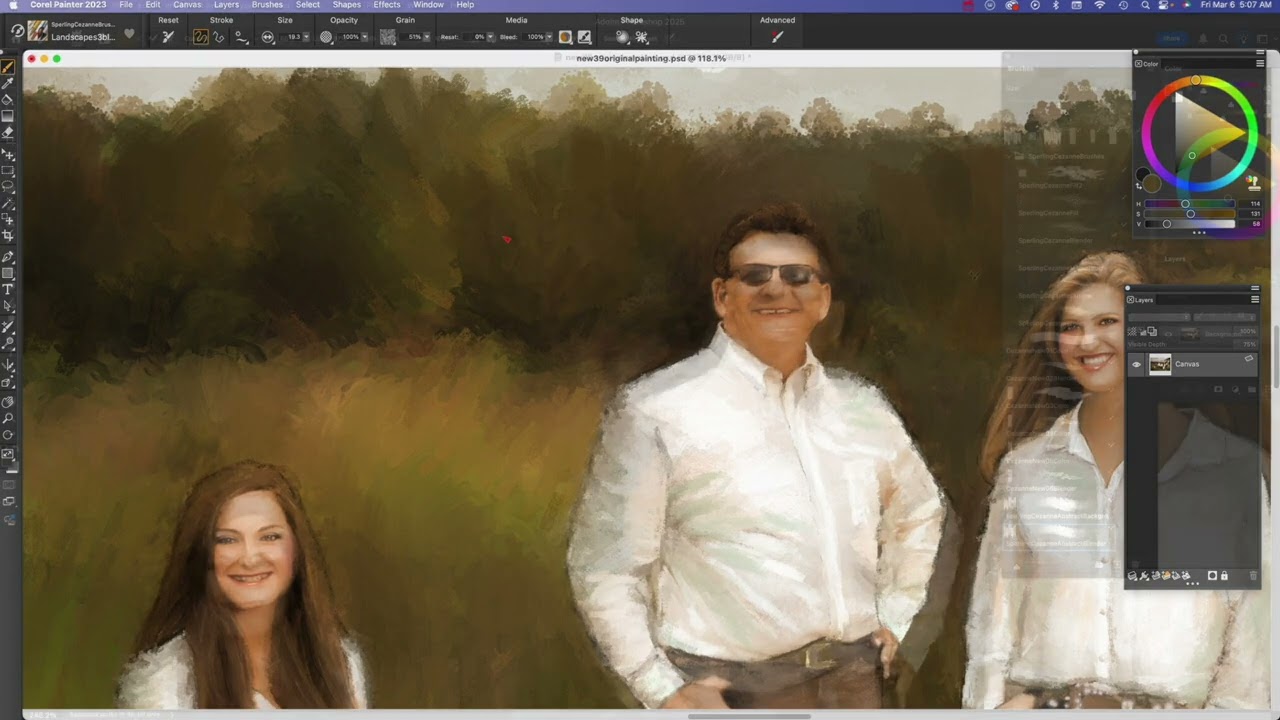This screenshot has width=1280, height=720.
Task: Click the date and time in the menu bar
Action: tap(1236, 5)
